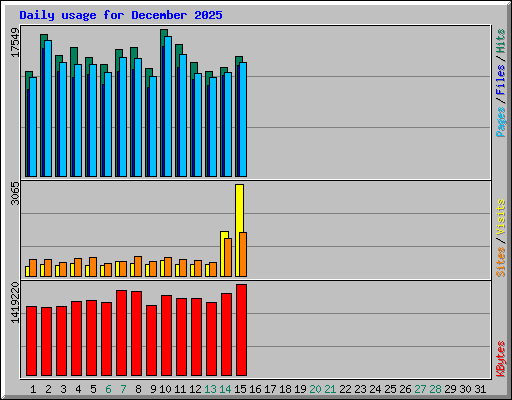512x400 pixels.
Task: Click the orange Sites bar for day 8
Action: pos(138,267)
